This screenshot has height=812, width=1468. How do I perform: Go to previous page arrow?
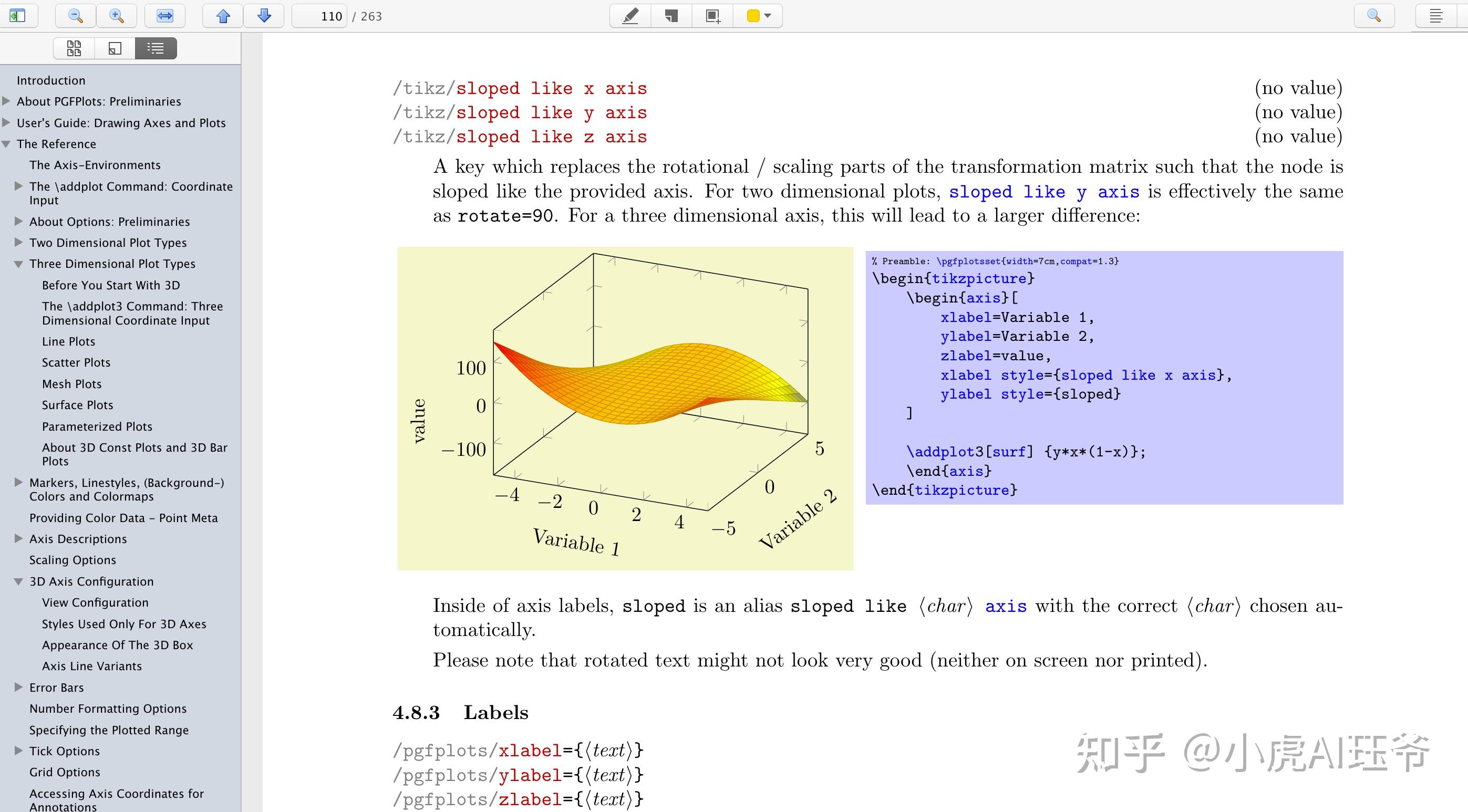pyautogui.click(x=223, y=16)
